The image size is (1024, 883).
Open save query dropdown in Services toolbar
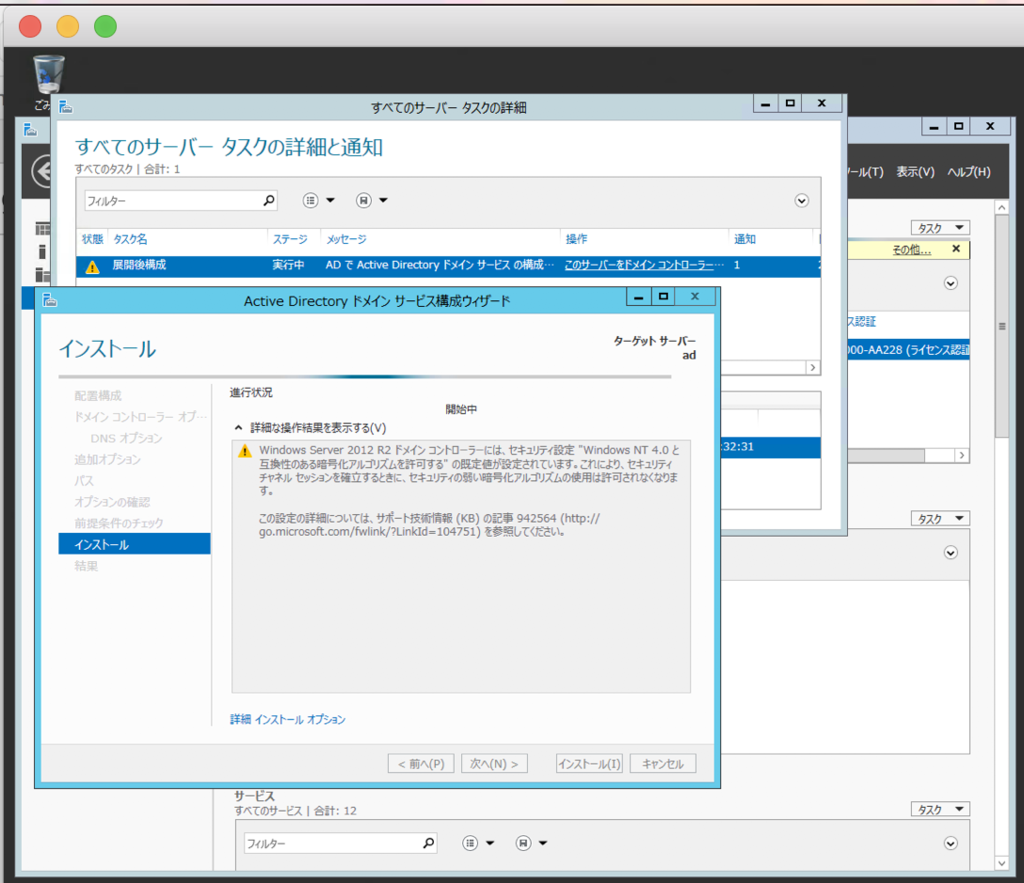[531, 843]
